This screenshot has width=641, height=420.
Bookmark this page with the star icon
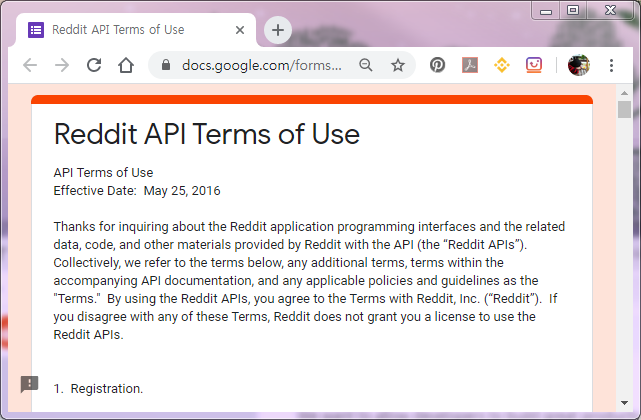click(398, 65)
